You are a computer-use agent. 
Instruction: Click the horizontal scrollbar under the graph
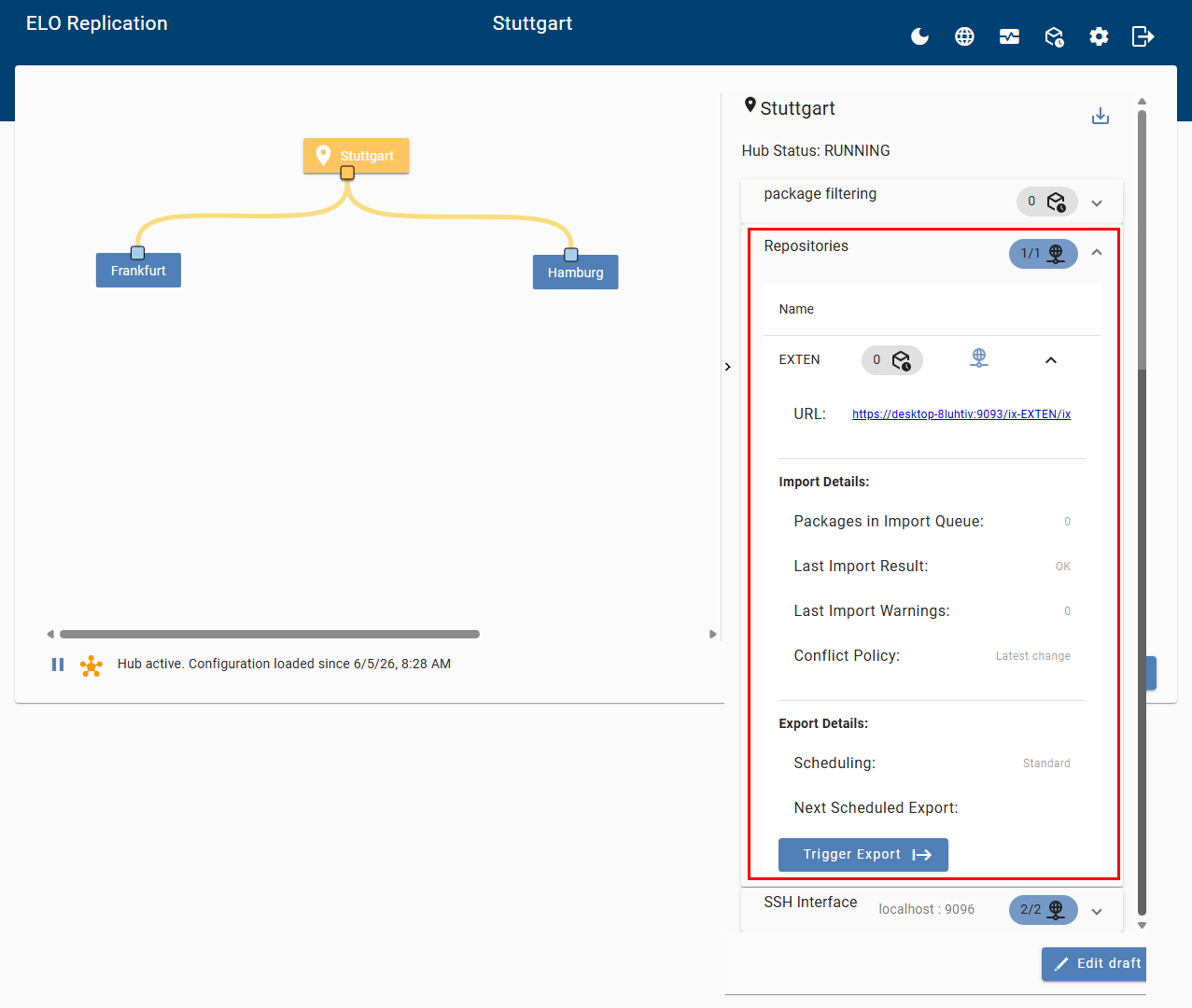click(x=270, y=635)
